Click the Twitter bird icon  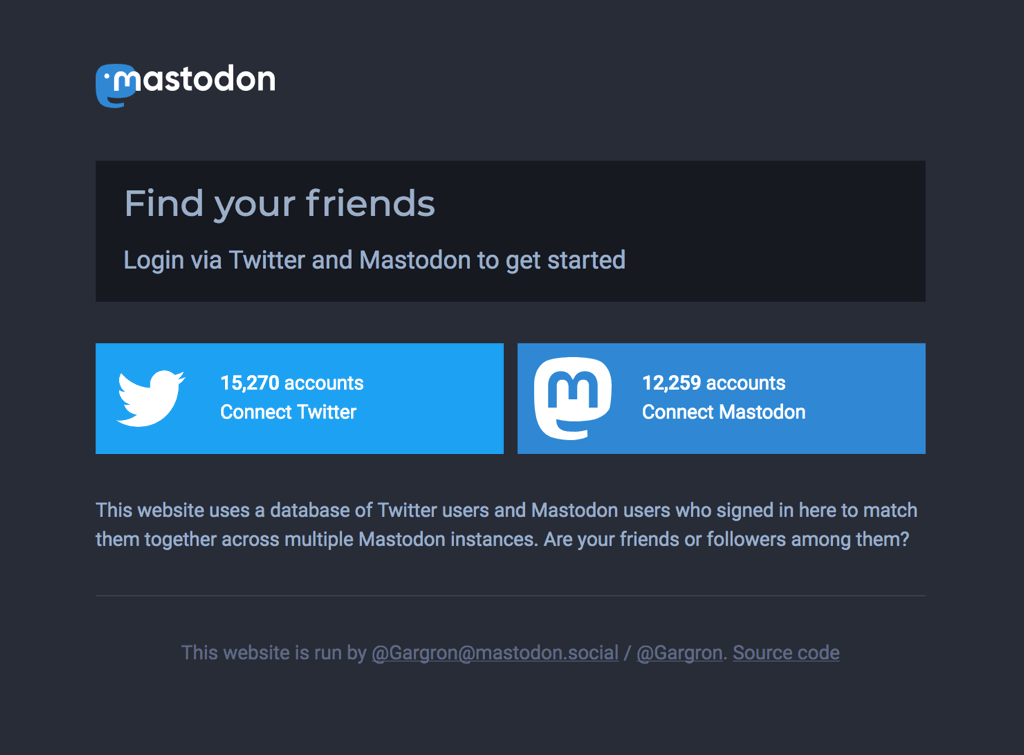[151, 398]
